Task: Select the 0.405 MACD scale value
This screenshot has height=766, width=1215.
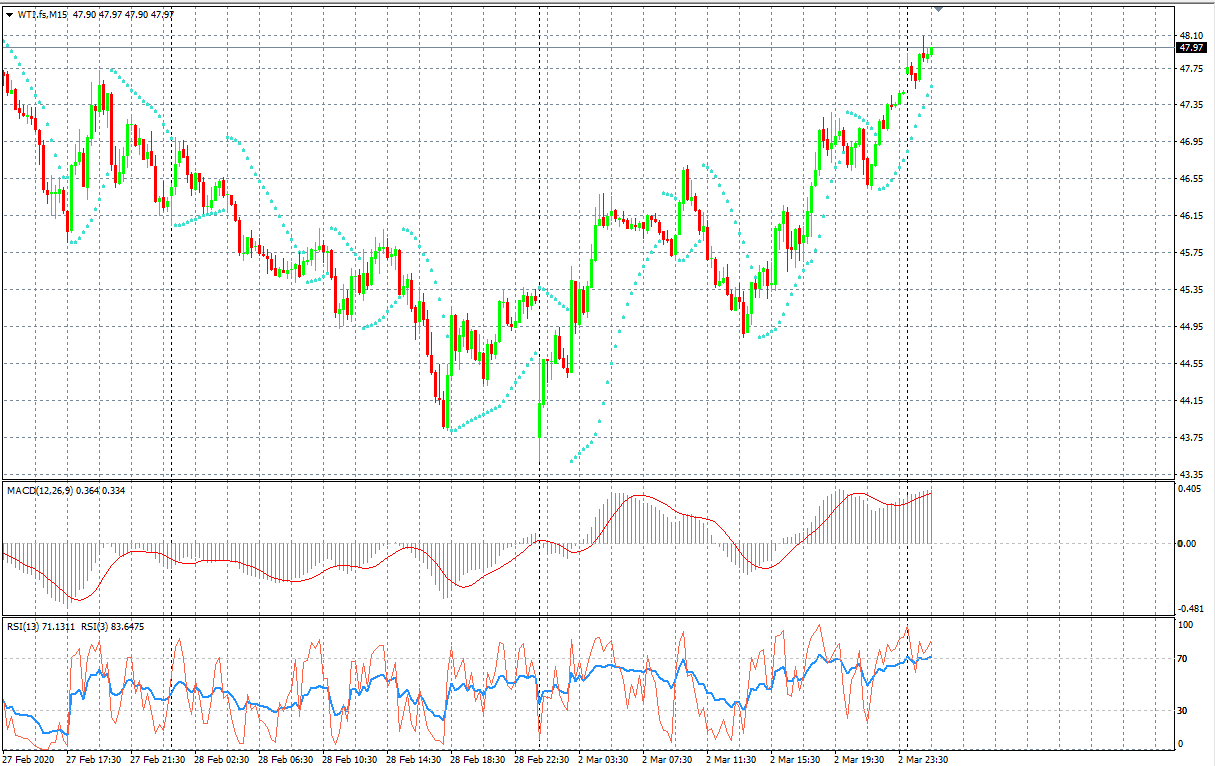Action: pos(1190,490)
